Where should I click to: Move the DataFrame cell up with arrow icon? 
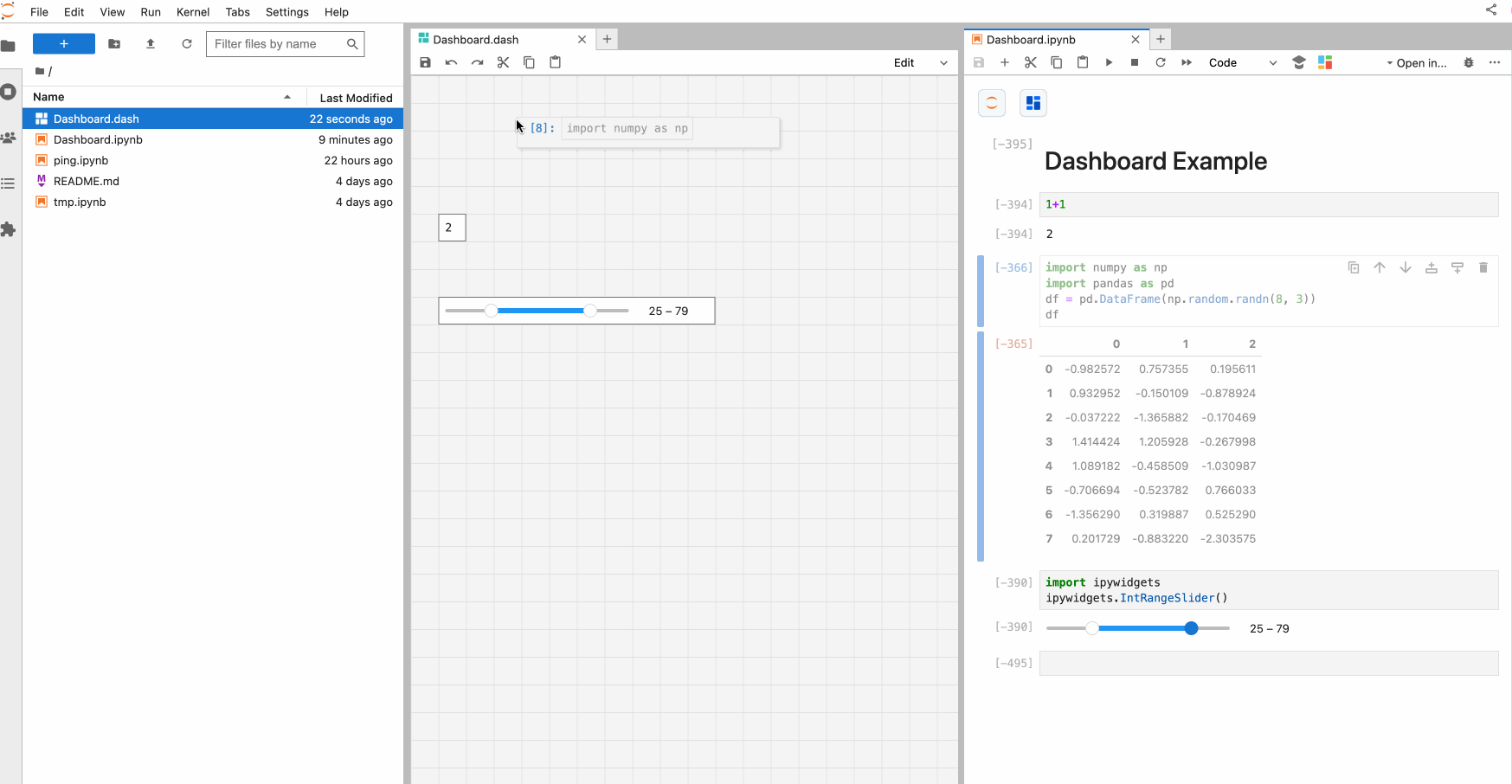[1380, 267]
